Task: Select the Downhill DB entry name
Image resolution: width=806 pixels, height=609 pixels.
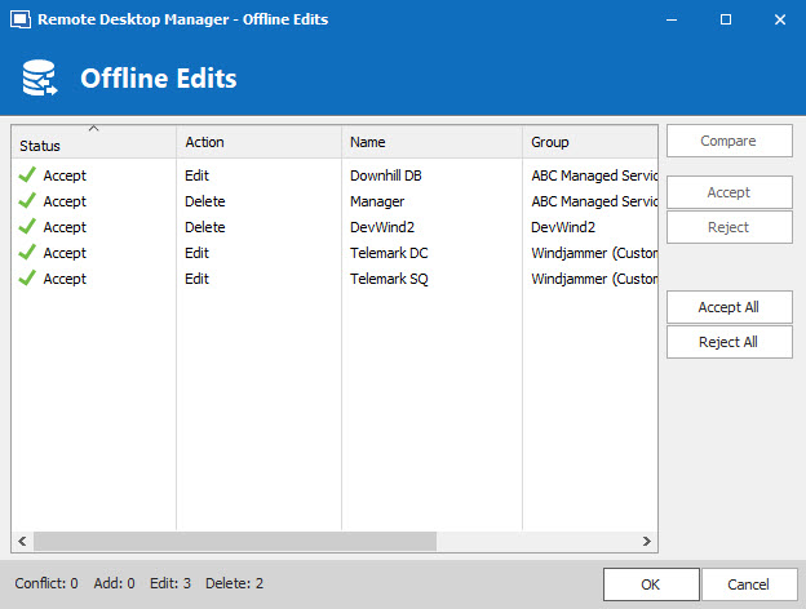Action: [x=386, y=175]
